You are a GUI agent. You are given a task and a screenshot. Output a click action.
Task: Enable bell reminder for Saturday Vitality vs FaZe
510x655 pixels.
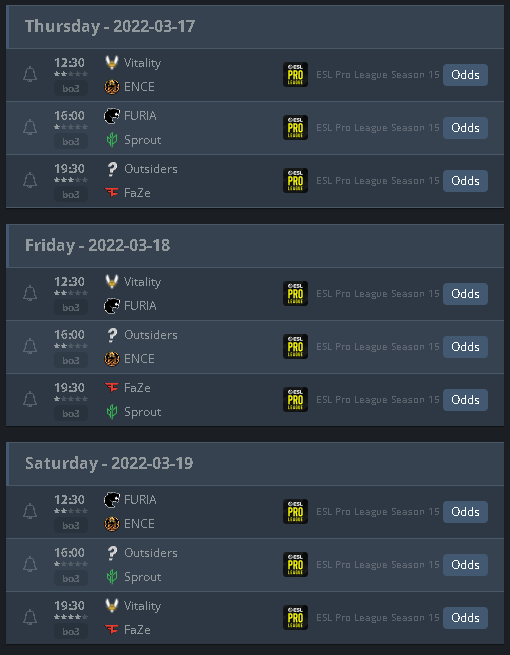30,617
